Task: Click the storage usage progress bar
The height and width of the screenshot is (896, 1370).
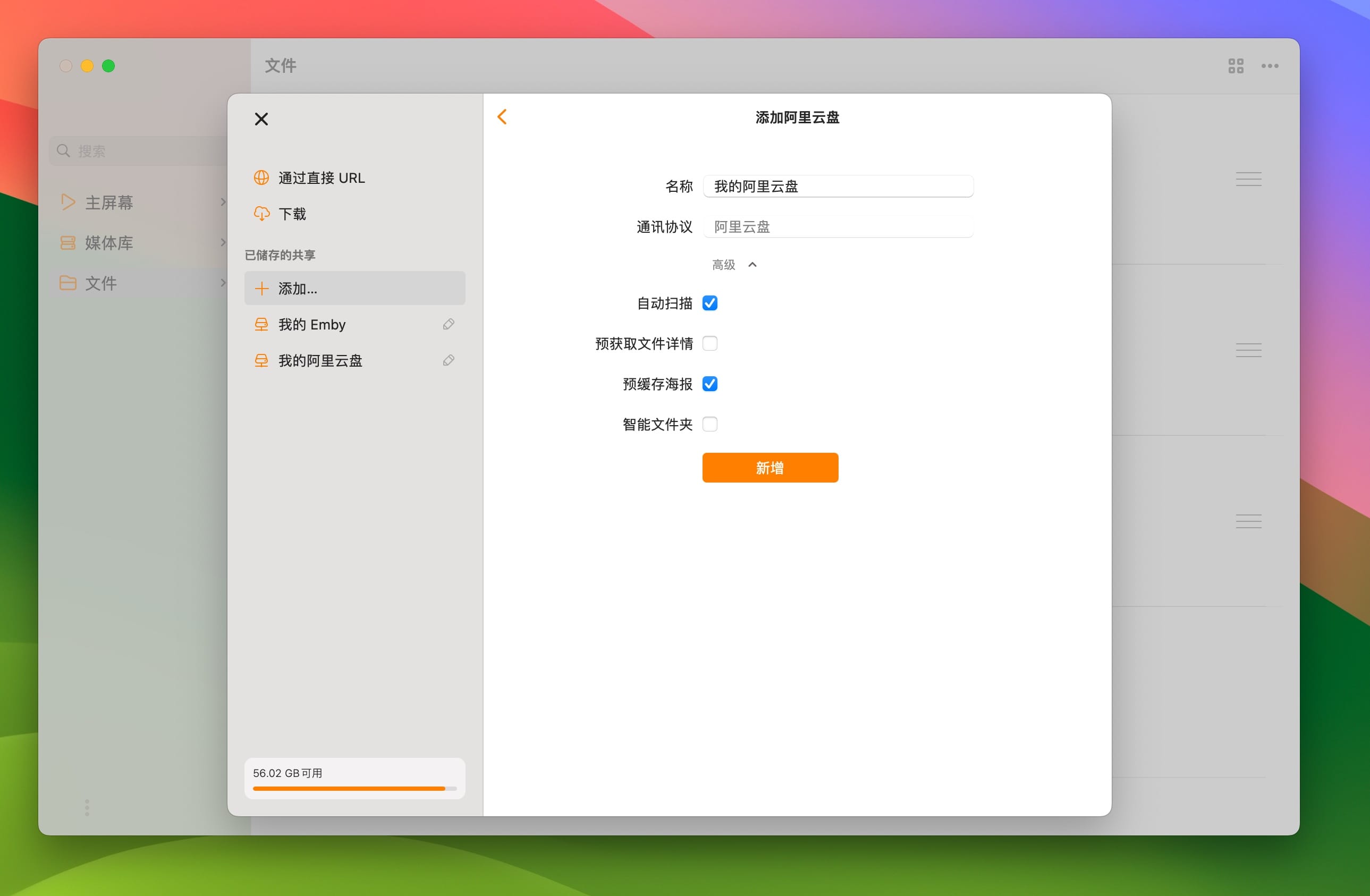Action: 354,789
